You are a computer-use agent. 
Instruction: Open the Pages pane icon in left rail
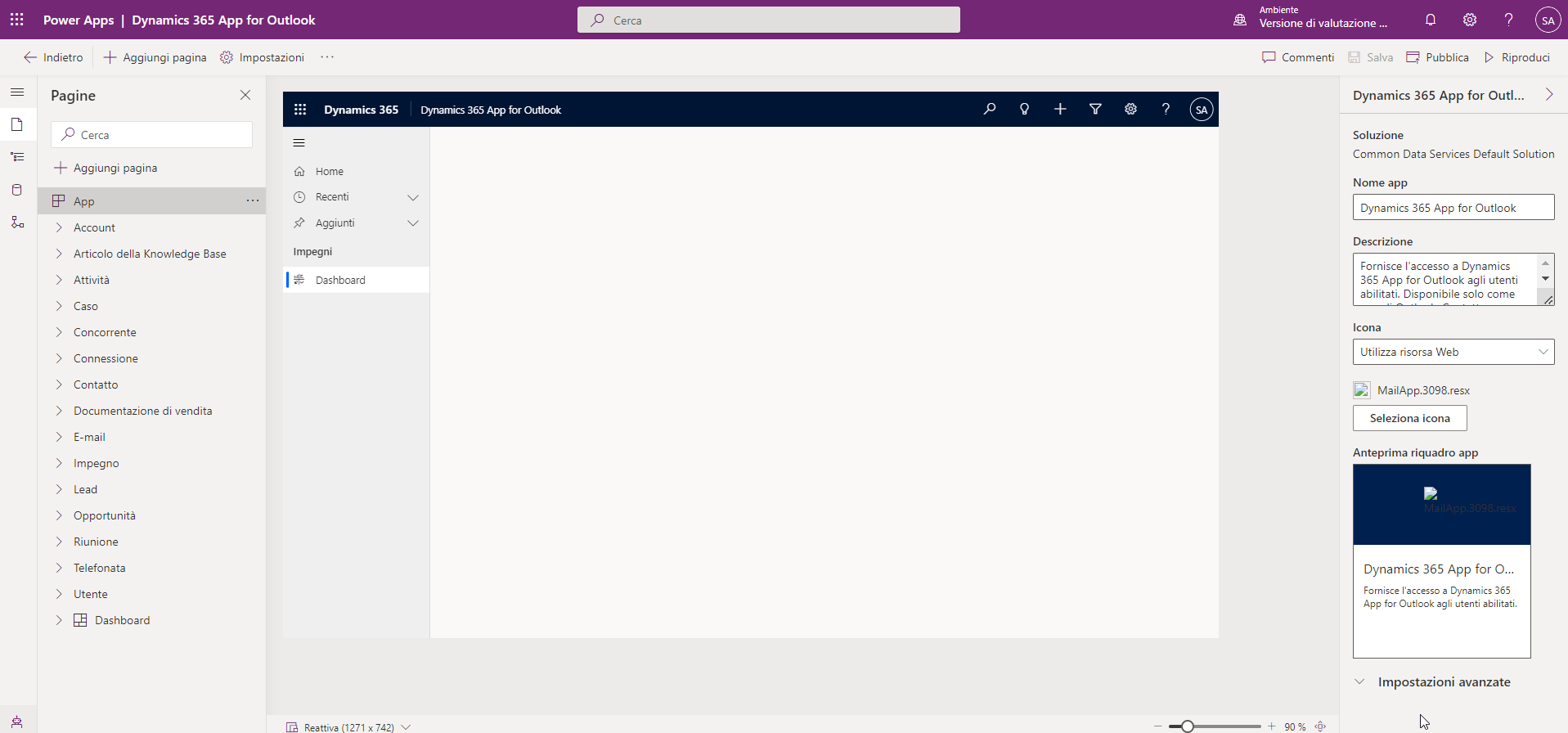point(17,124)
